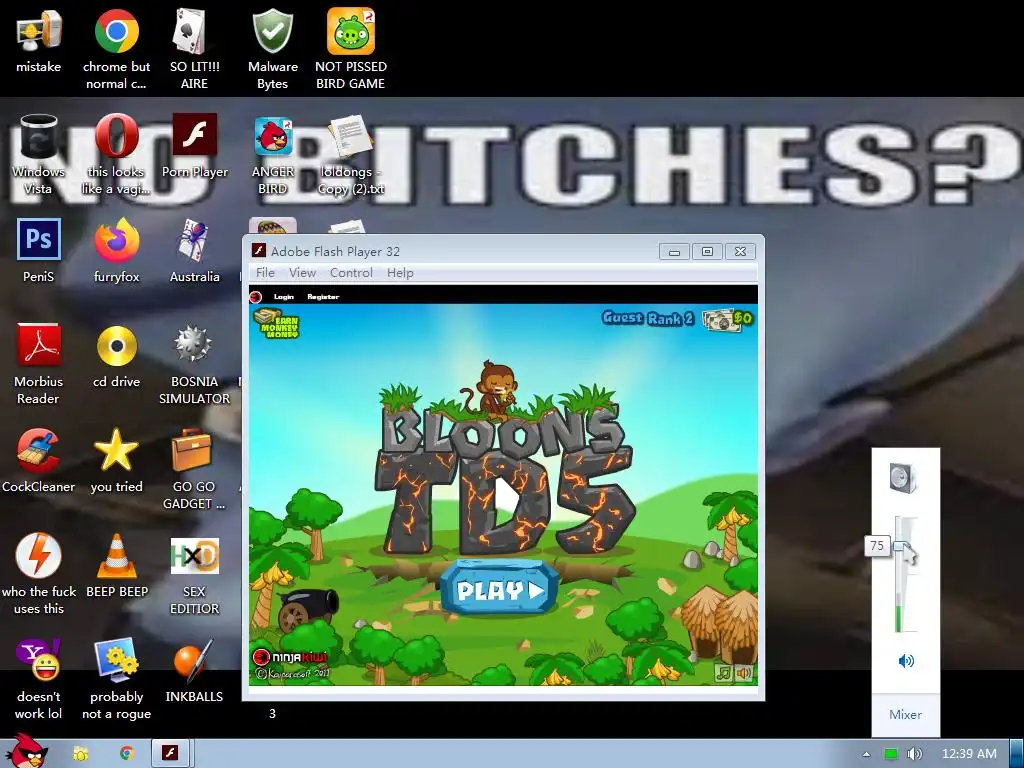Toggle the game sound speaker button
Screen dimensions: 1024x768
coord(744,672)
